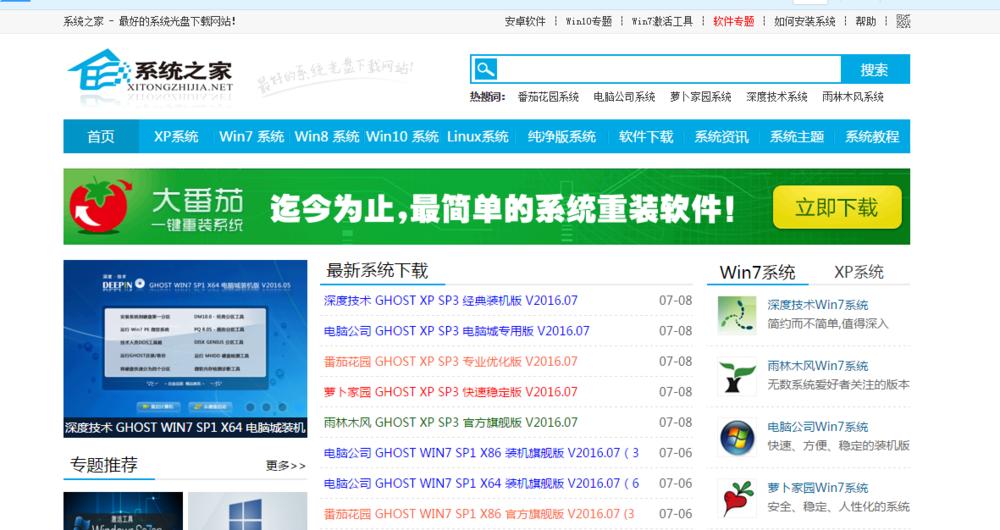The image size is (1000, 530).
Task: Open 雨林木风 GHOST XP SP3 官方旗舰版 link
Action: click(x=450, y=423)
